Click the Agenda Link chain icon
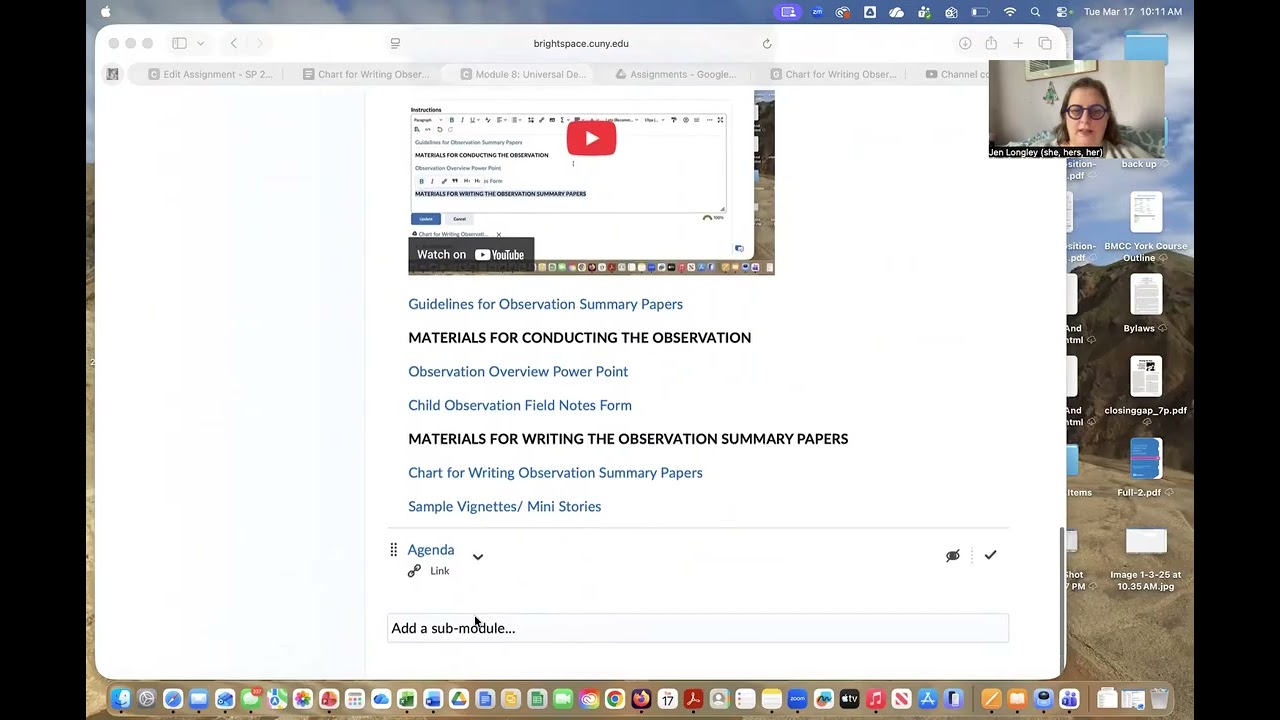Image resolution: width=1280 pixels, height=720 pixels. pyautogui.click(x=414, y=570)
